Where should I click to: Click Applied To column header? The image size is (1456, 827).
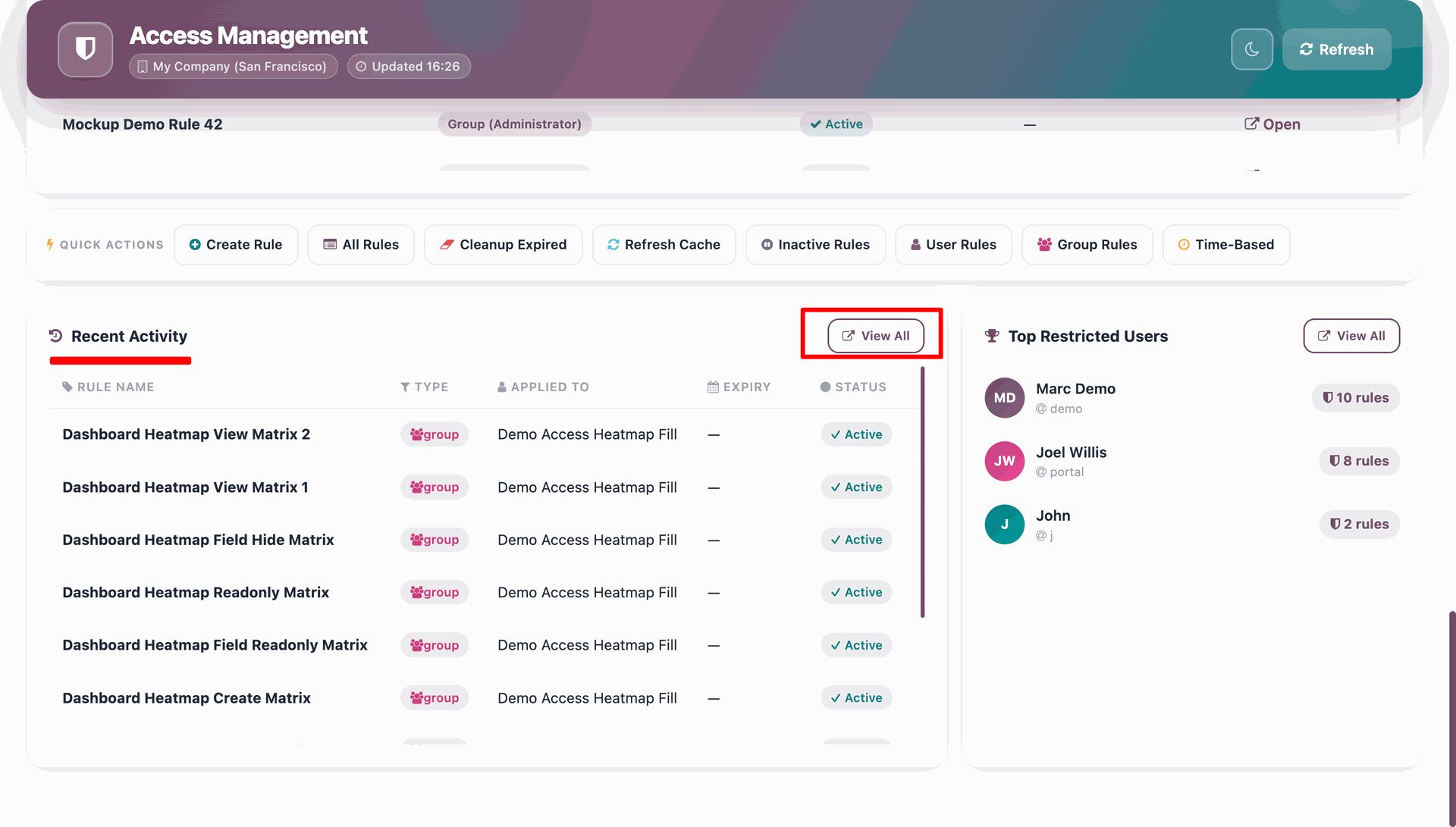pyautogui.click(x=543, y=387)
